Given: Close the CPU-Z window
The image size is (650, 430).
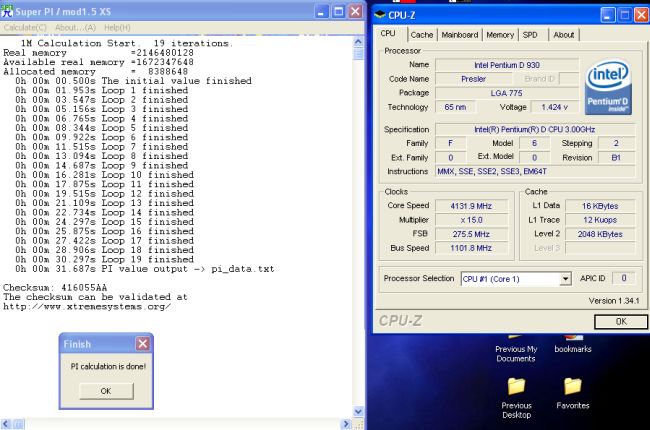Looking at the screenshot, I should tap(641, 15).
